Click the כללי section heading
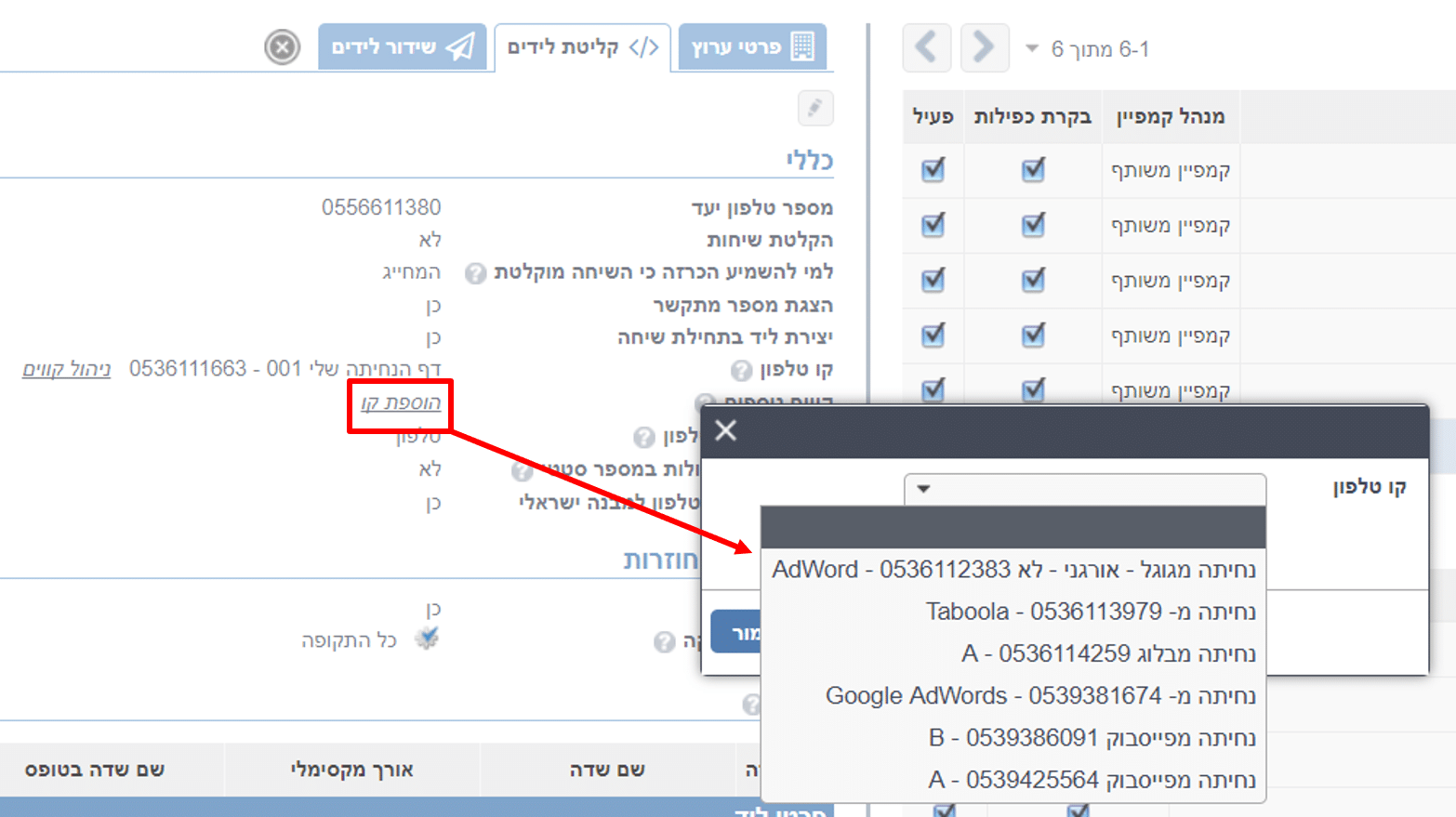 click(x=809, y=160)
